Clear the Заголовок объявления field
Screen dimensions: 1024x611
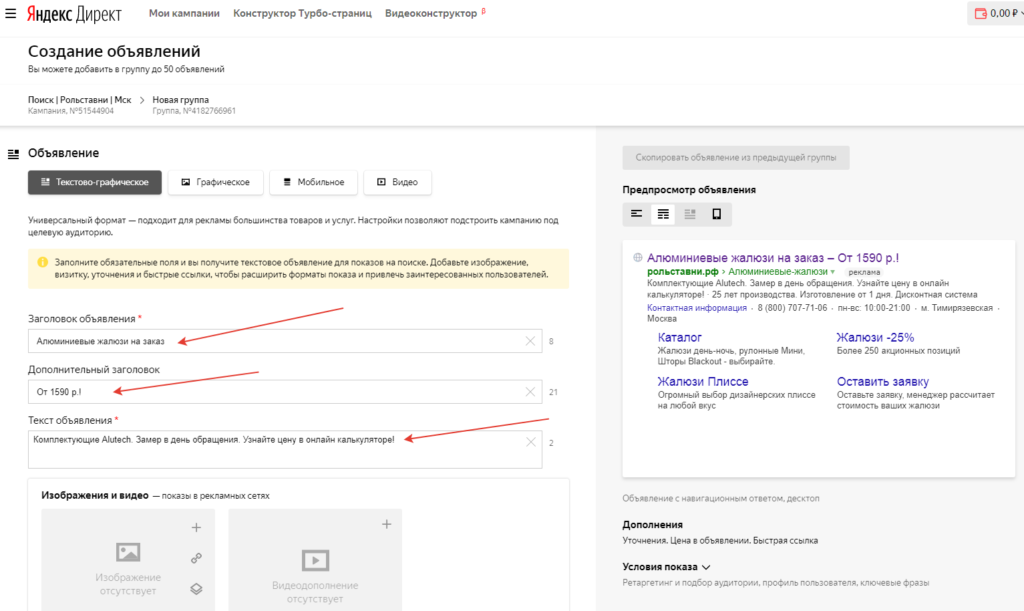tap(530, 341)
